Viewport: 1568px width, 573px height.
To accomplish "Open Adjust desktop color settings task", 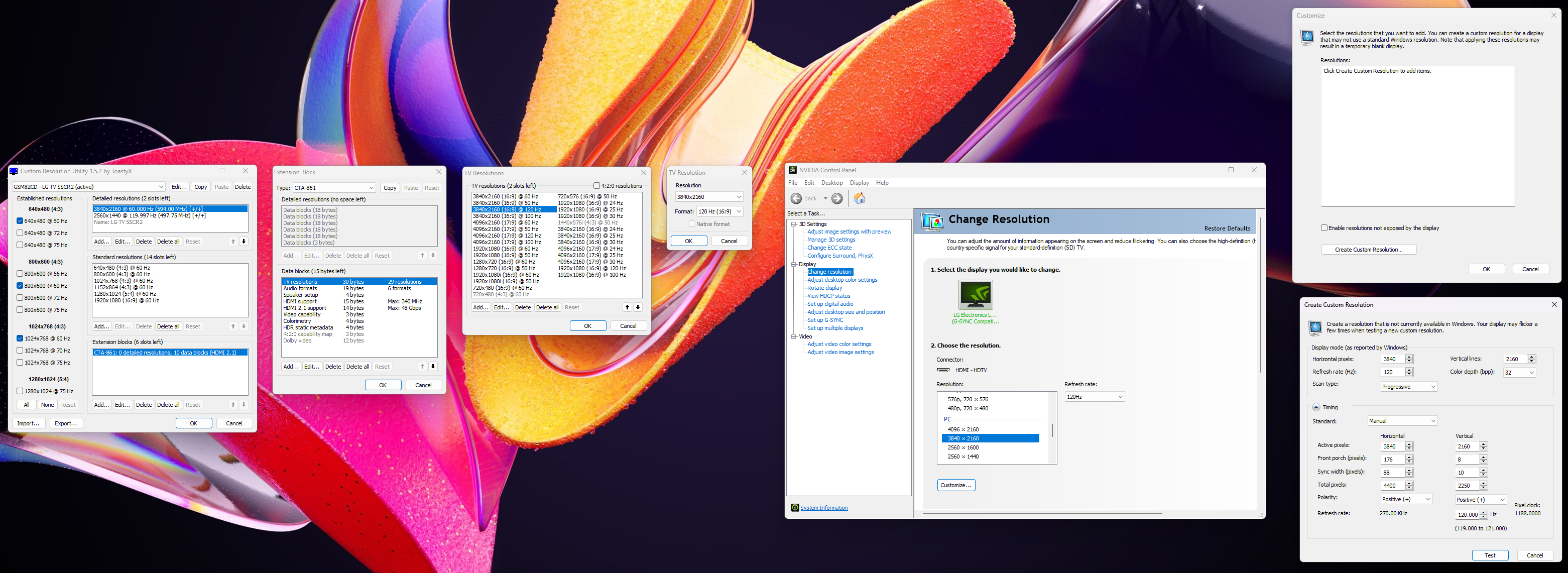I will tap(842, 280).
